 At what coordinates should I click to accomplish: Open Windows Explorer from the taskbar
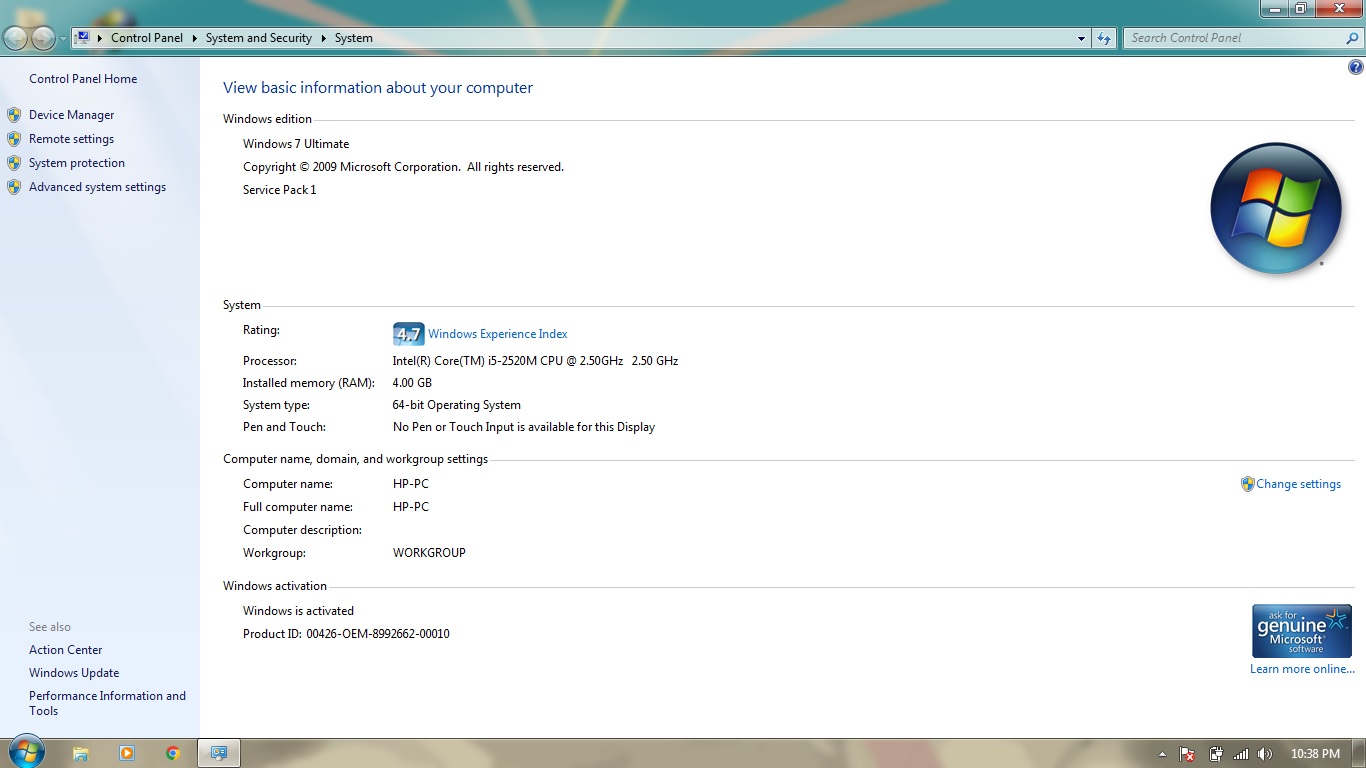[80, 753]
